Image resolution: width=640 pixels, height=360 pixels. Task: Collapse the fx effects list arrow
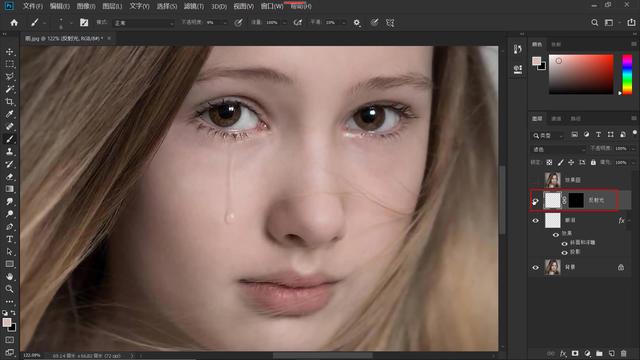point(629,221)
